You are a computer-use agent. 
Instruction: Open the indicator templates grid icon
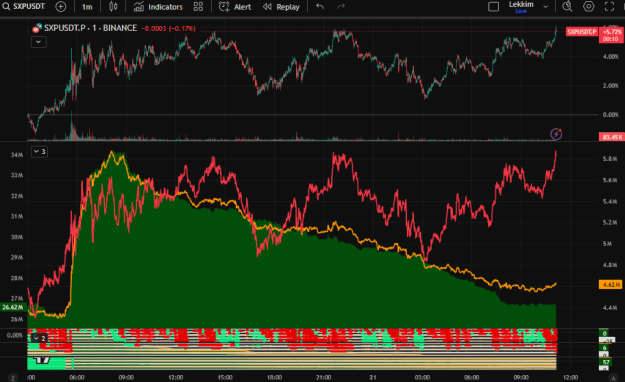click(198, 7)
